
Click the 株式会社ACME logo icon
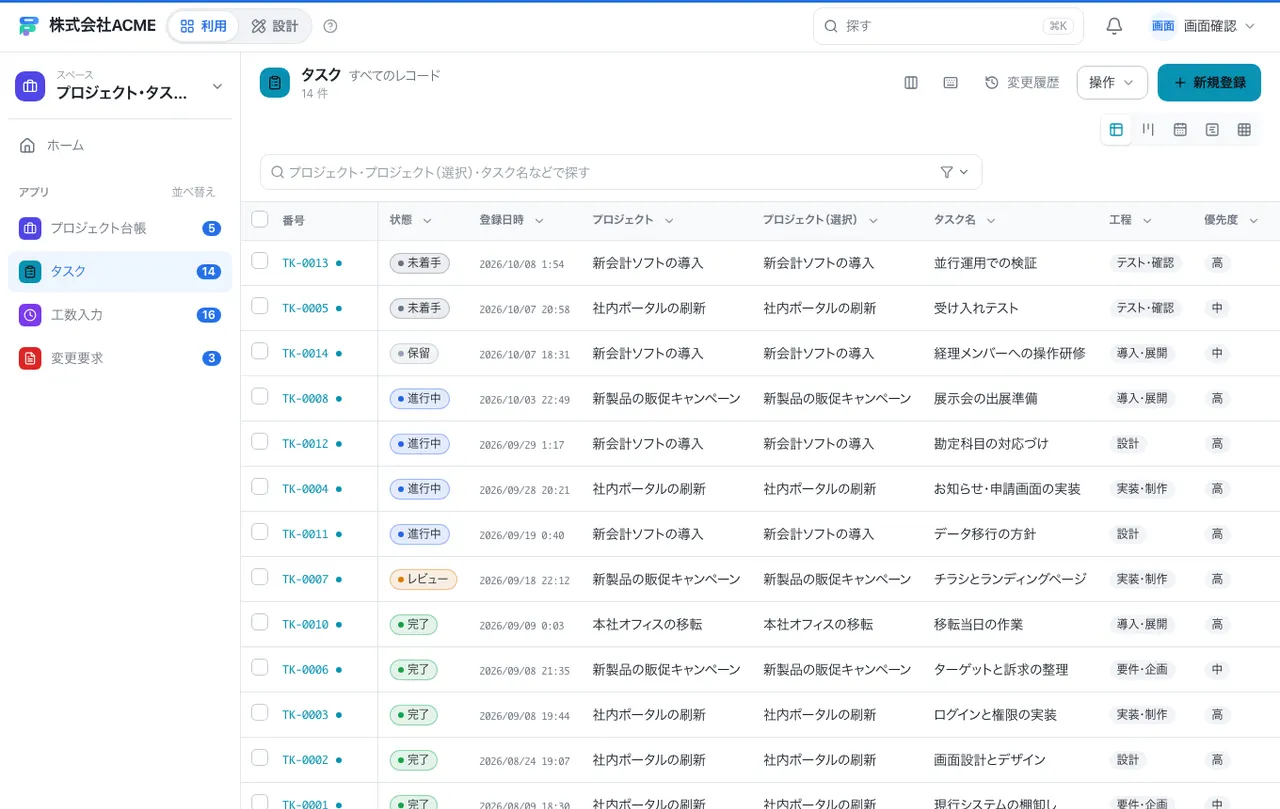tap(28, 26)
